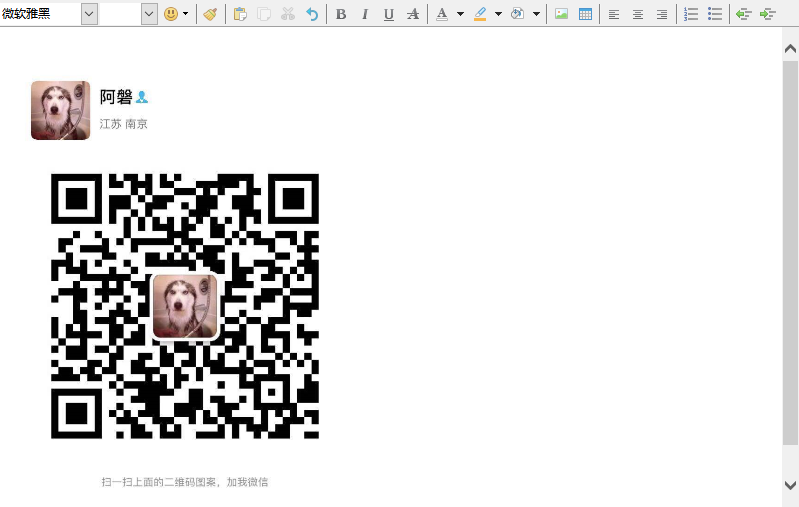The width and height of the screenshot is (799, 507).
Task: Expand the emoticon dropdown arrow
Action: (x=185, y=14)
